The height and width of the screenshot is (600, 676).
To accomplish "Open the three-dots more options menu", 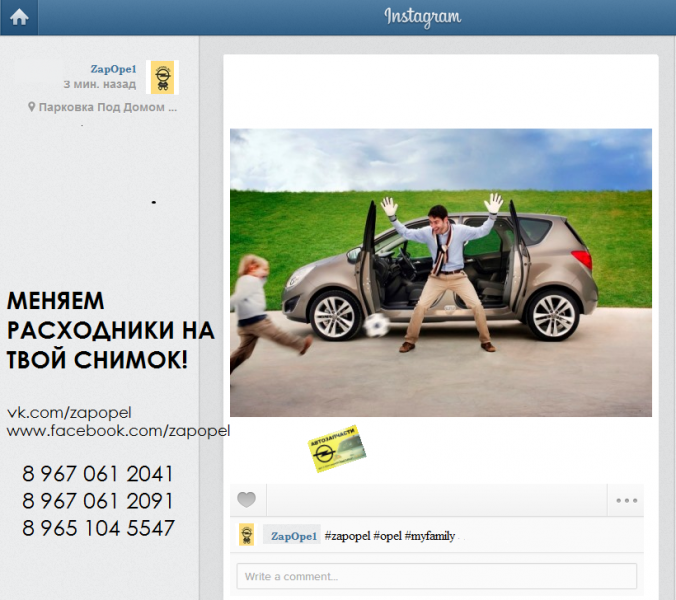I will (x=627, y=500).
